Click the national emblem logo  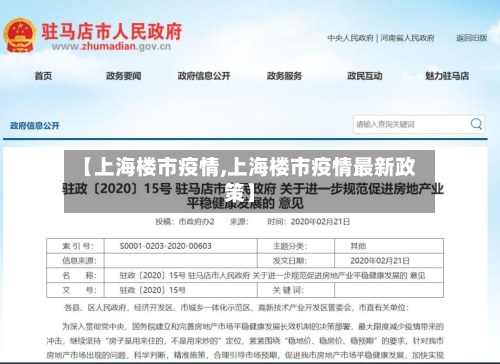pos(20,36)
